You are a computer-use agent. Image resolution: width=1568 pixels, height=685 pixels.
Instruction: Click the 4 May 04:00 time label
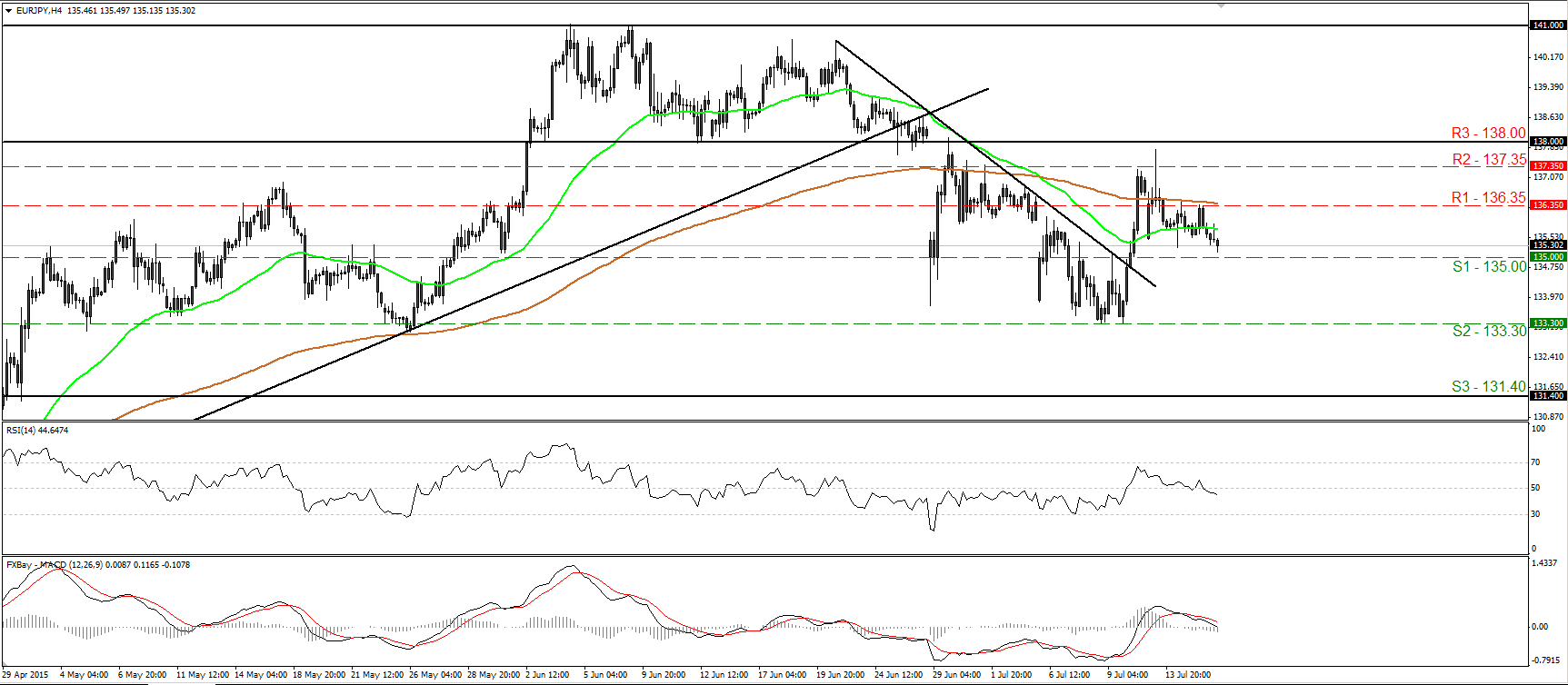84,675
